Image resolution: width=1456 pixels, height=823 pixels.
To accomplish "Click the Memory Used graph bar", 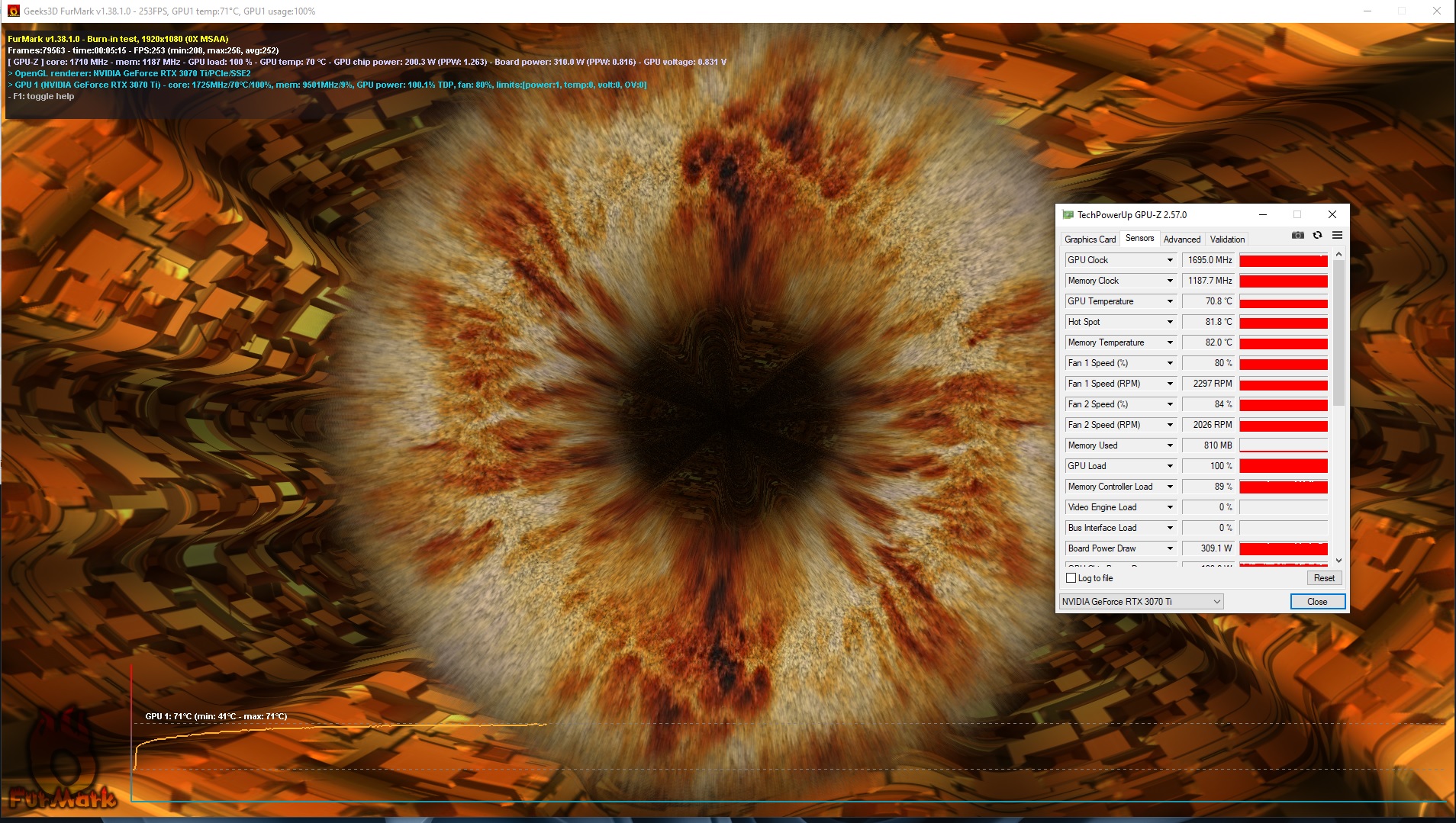I will coord(1284,445).
